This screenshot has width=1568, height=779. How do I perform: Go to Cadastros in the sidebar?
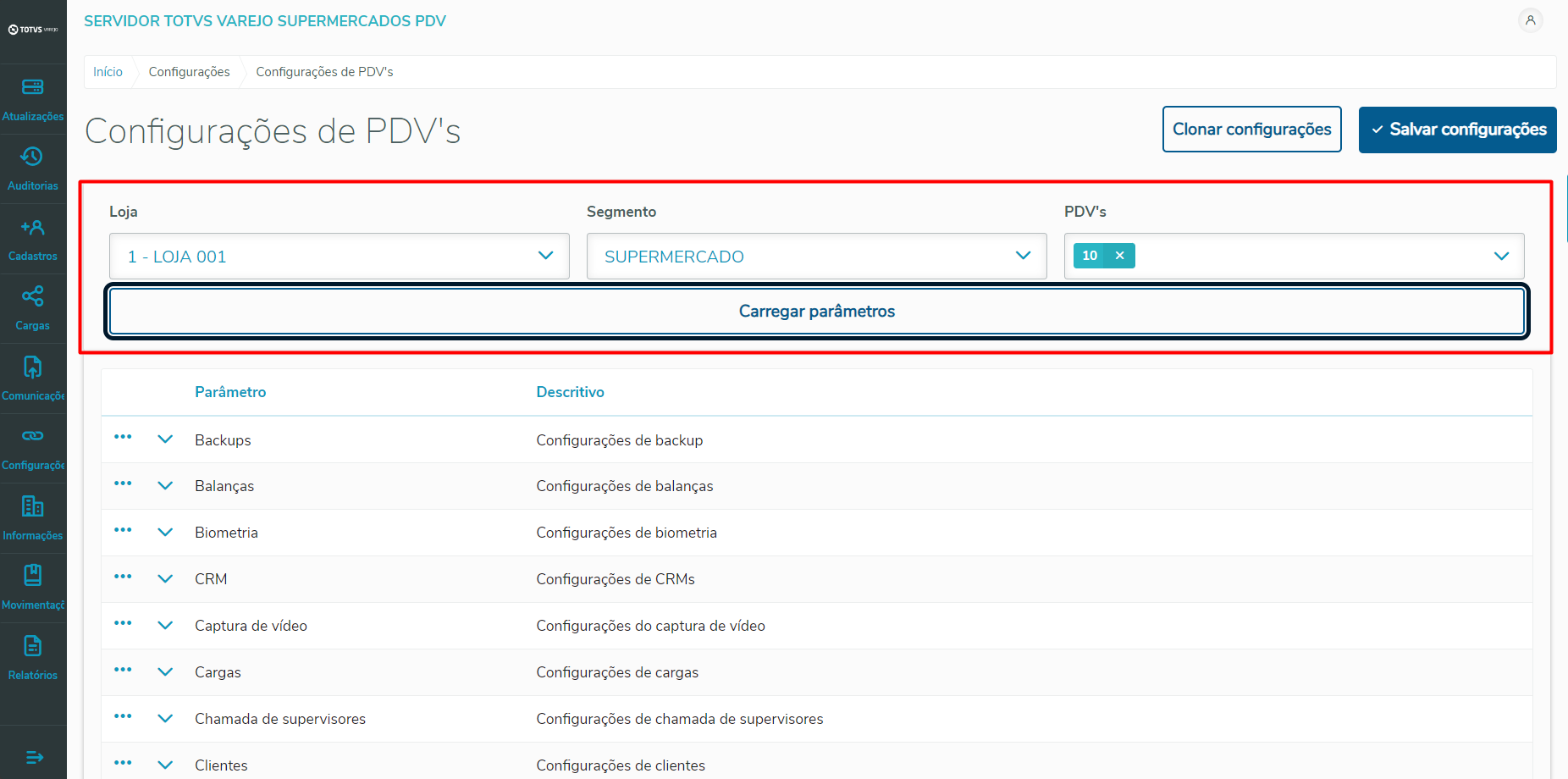tap(33, 240)
